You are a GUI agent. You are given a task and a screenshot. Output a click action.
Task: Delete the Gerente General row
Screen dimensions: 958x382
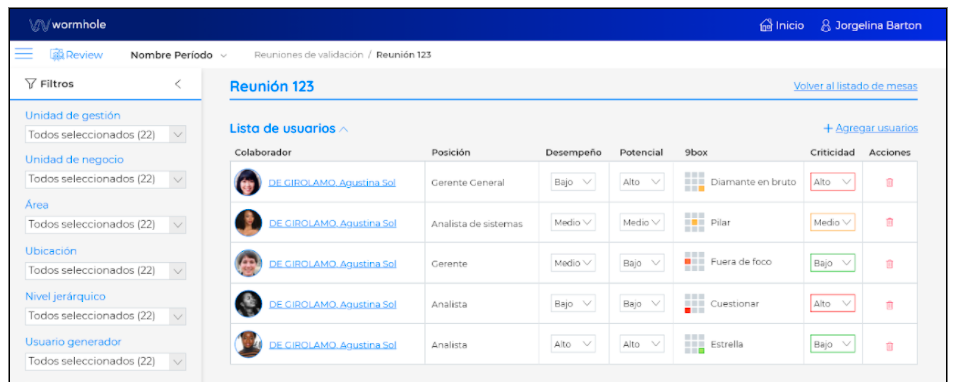pos(890,182)
